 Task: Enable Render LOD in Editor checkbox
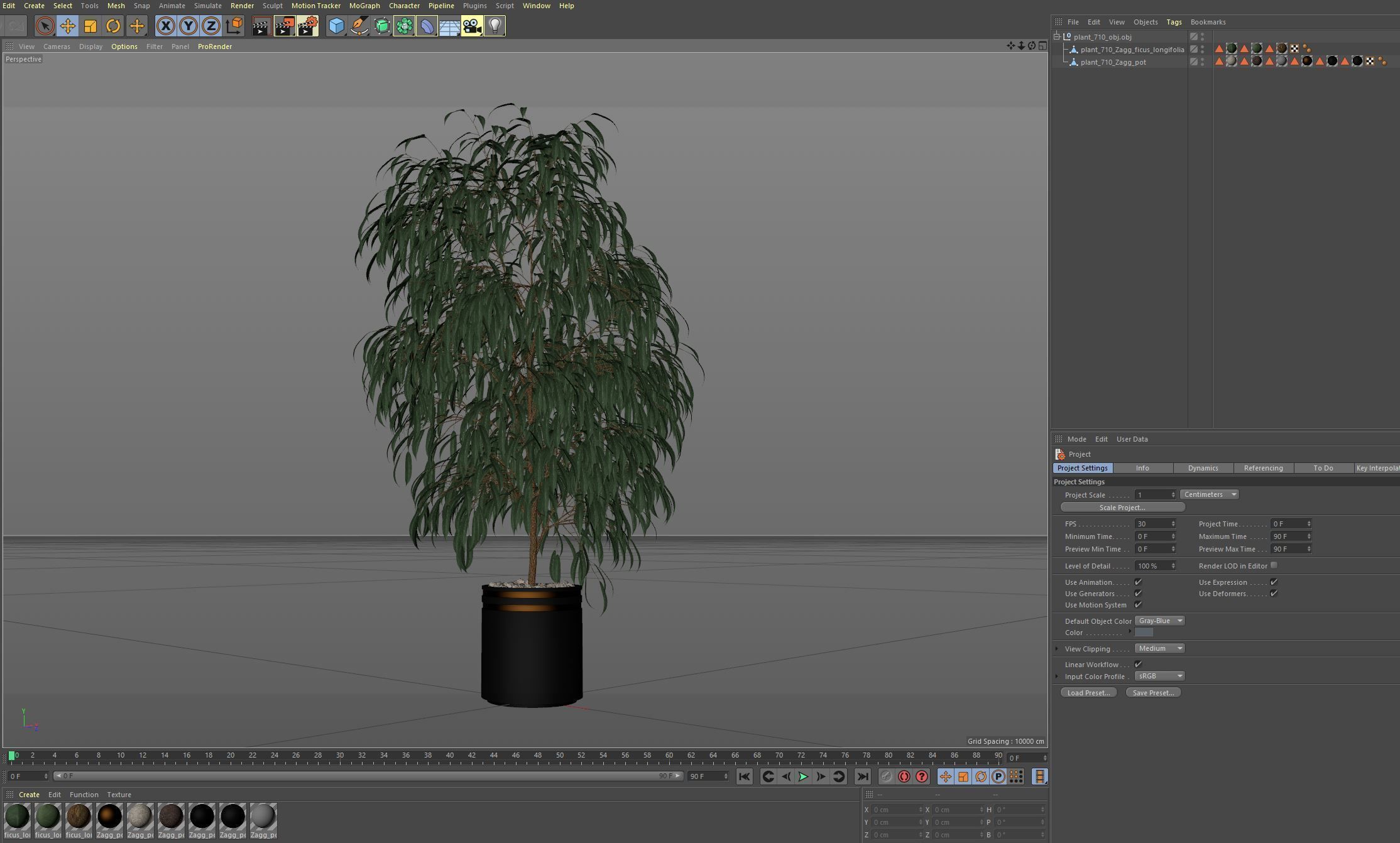[1274, 565]
